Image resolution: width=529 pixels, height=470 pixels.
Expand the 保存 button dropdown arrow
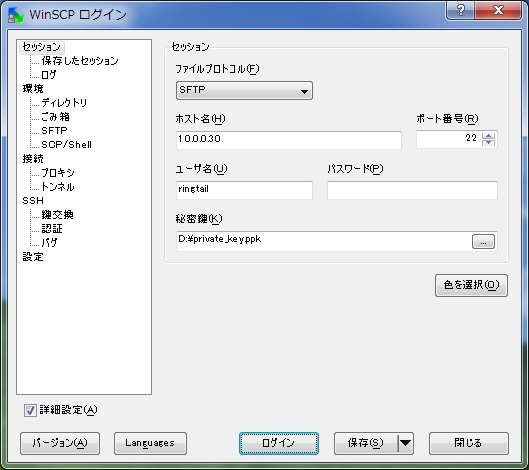[x=406, y=443]
